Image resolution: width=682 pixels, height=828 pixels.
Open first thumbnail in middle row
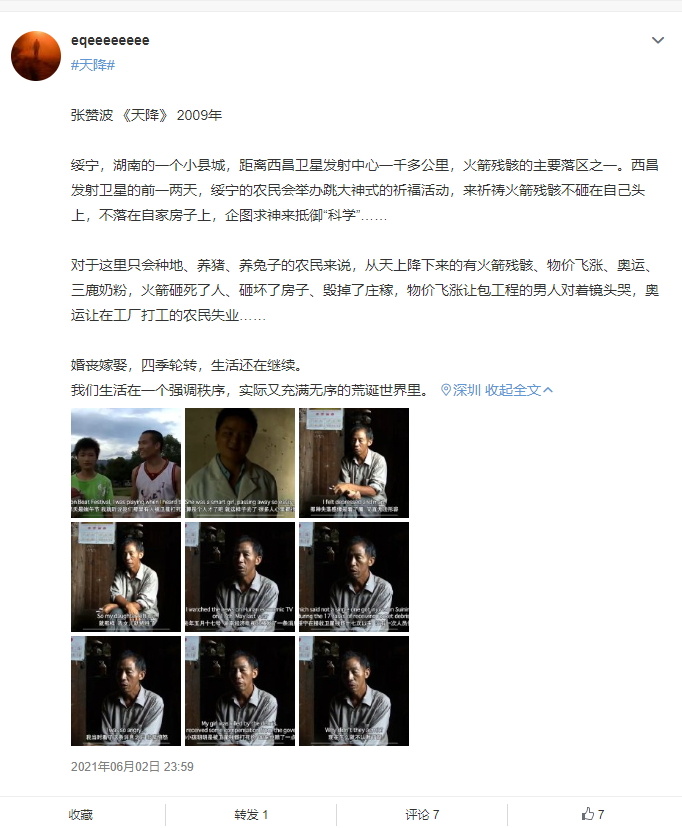point(126,577)
